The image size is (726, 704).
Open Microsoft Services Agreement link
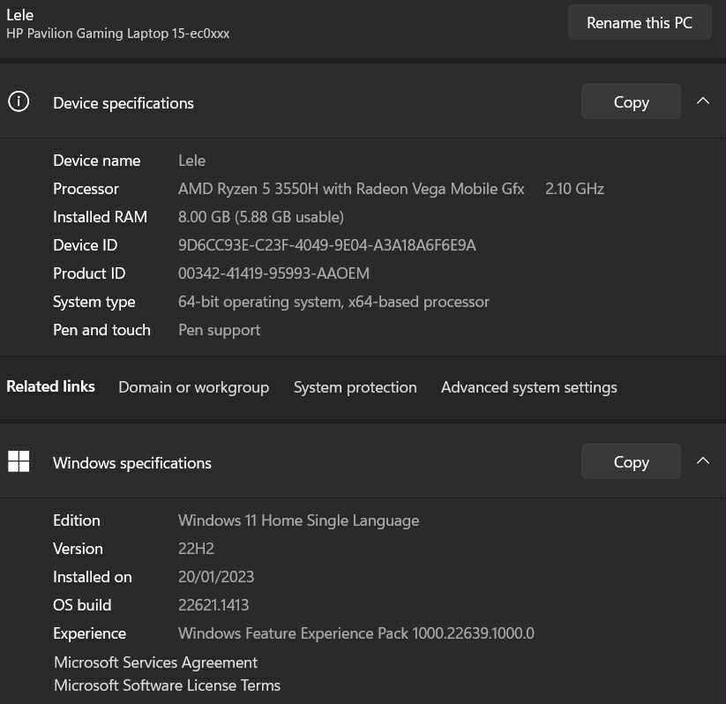click(x=156, y=662)
